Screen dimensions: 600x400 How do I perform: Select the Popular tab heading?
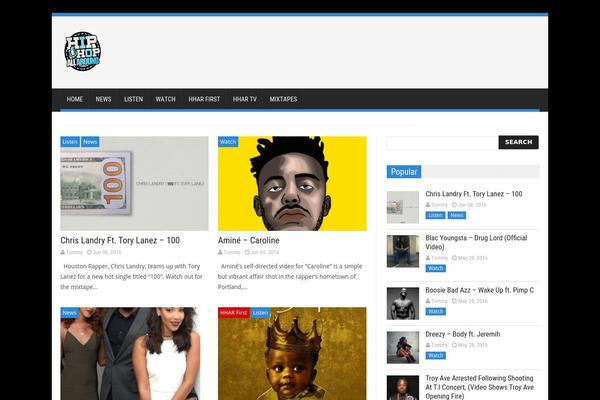tap(404, 171)
